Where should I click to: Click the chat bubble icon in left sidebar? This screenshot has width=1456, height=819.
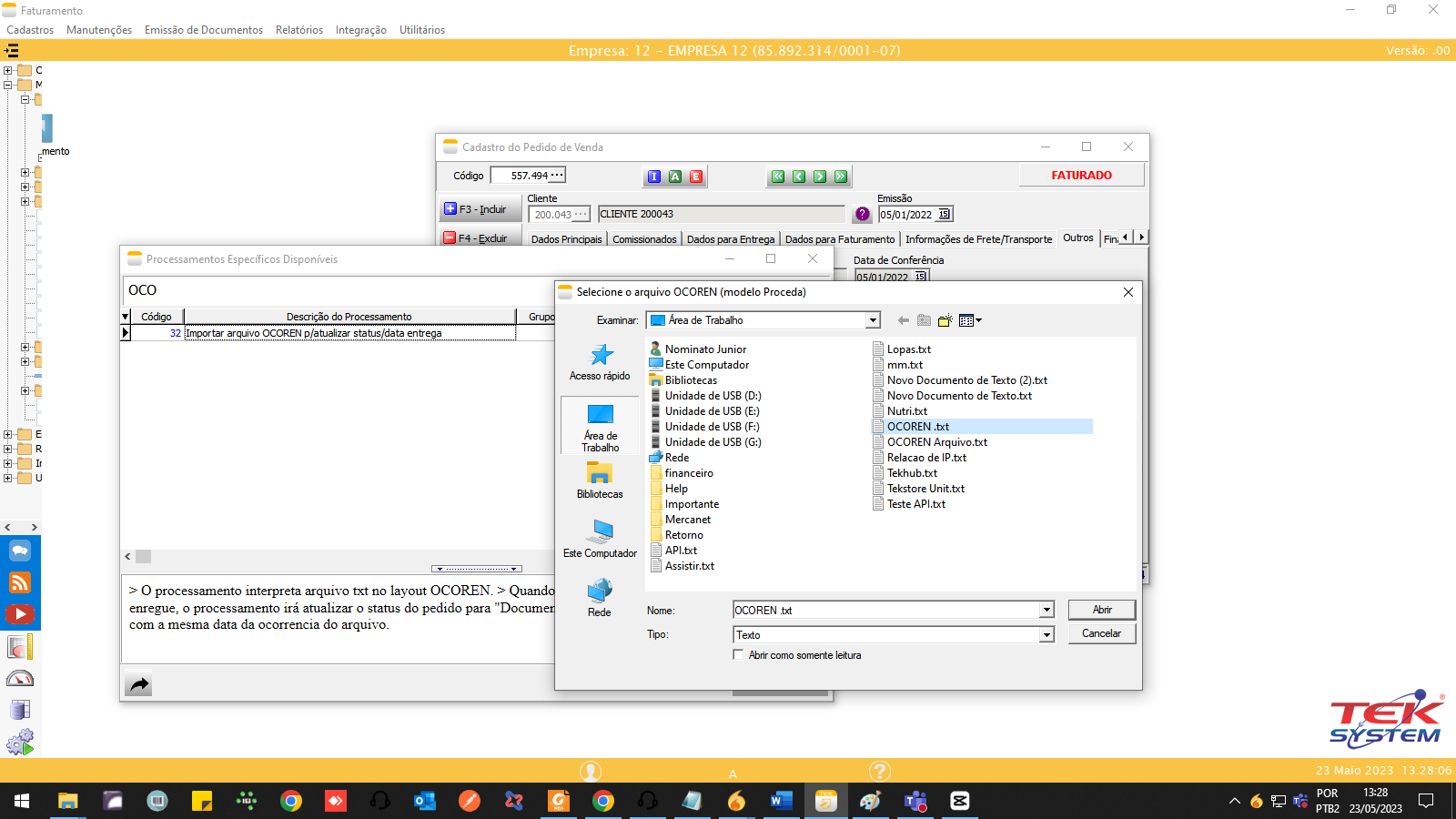pos(20,551)
